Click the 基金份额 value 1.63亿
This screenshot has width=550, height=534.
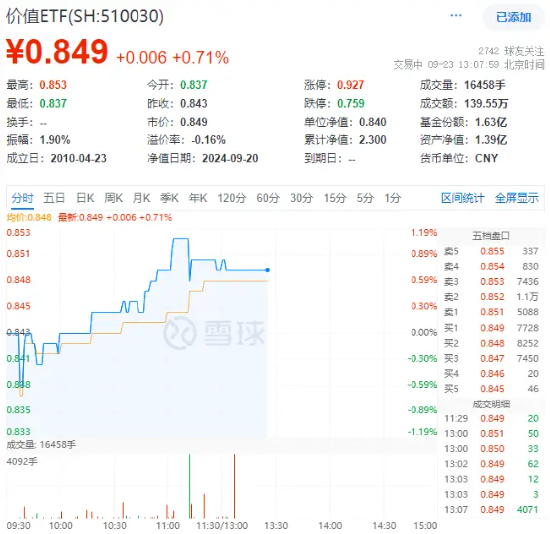[491, 122]
